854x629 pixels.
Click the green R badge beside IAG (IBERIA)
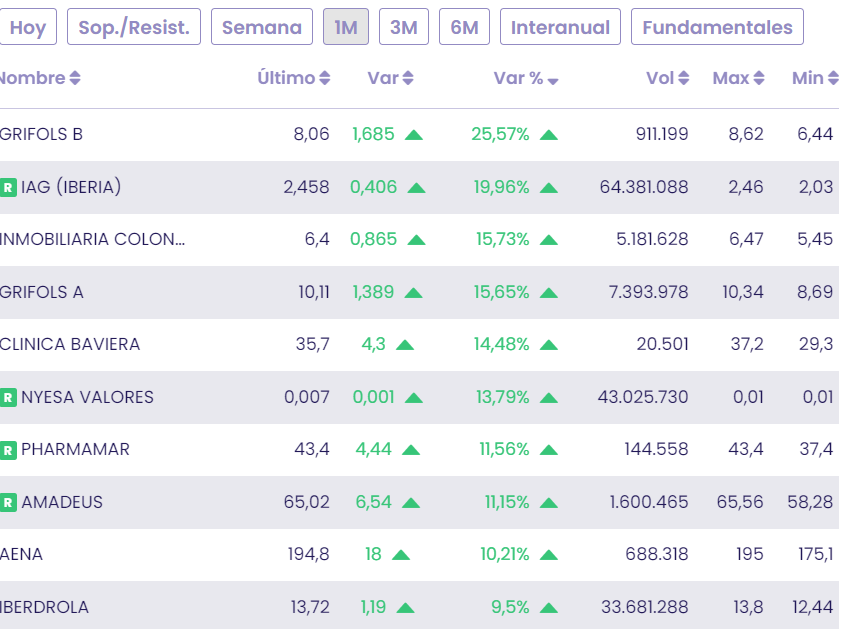click(8, 187)
